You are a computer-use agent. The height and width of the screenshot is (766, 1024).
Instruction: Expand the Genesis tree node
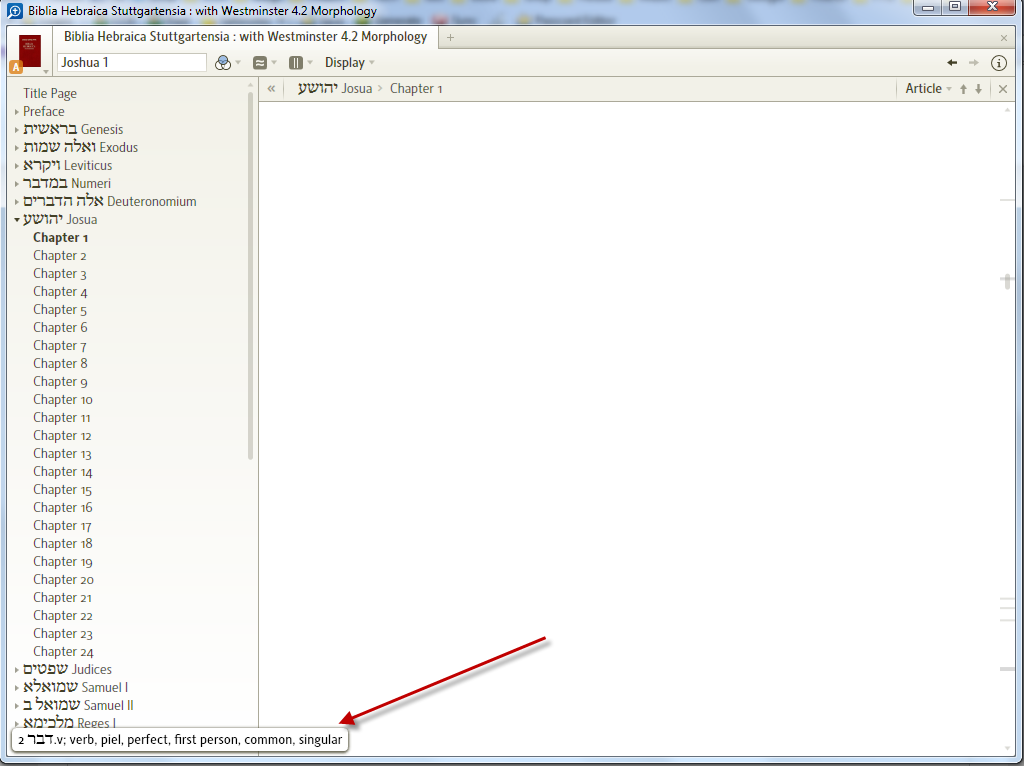pos(17,130)
